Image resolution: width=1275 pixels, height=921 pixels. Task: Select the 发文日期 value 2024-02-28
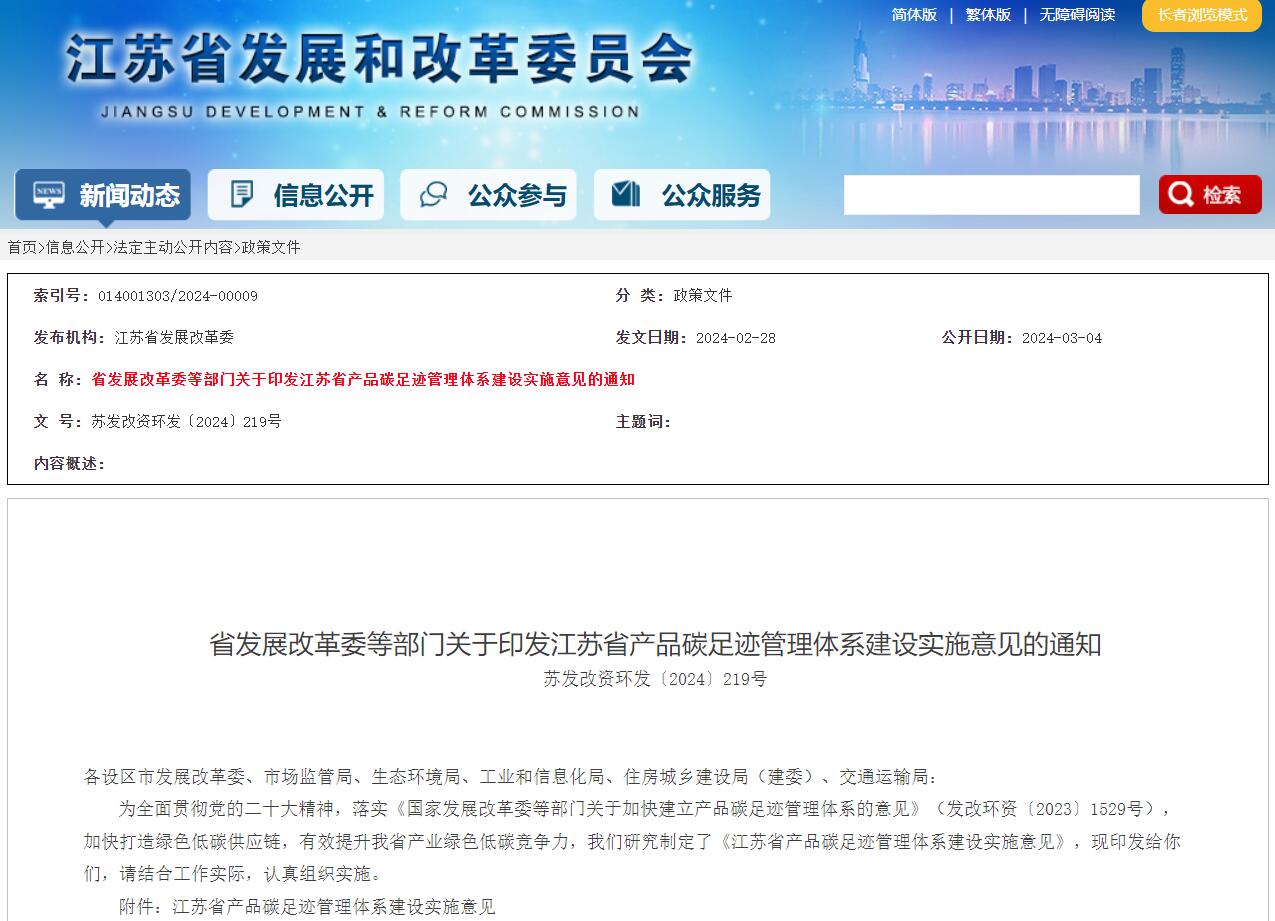click(736, 338)
